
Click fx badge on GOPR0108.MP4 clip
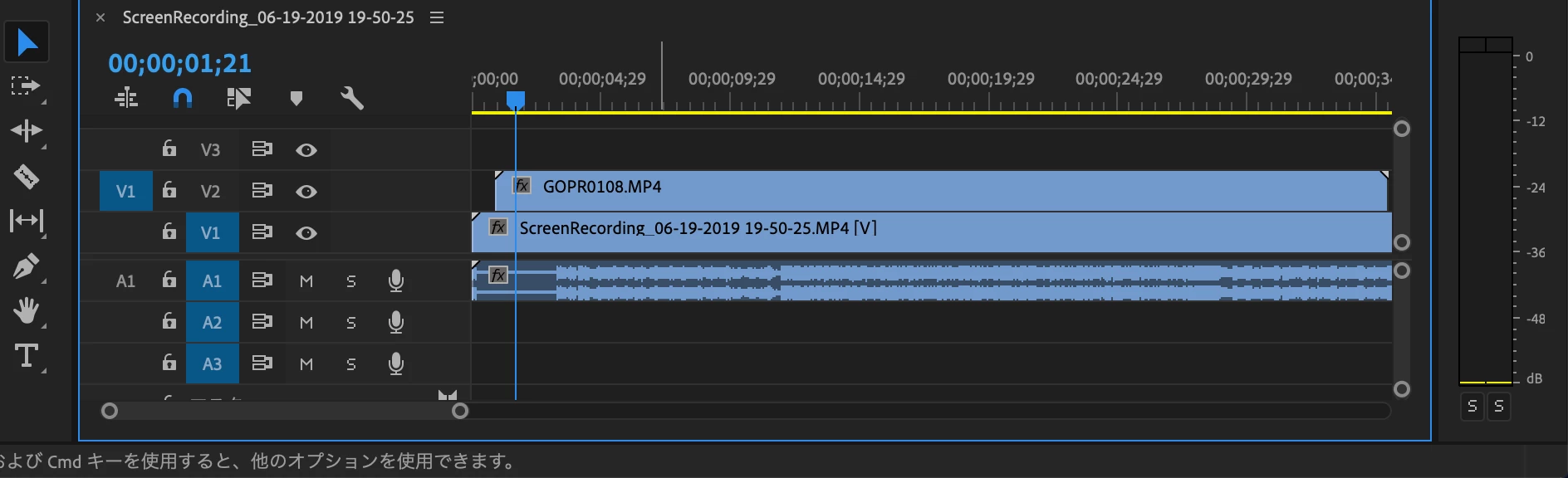coord(522,186)
